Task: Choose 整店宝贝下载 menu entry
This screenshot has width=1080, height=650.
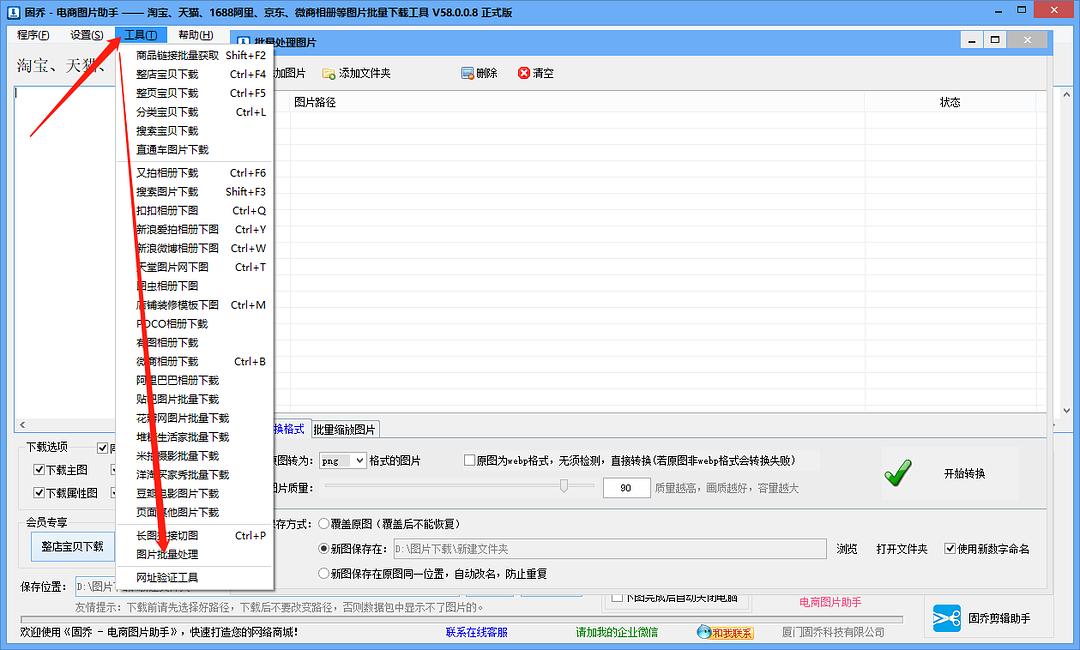Action: click(x=196, y=74)
